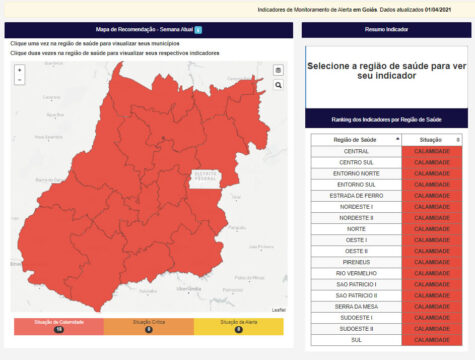Select SERRA DA MESA region row

click(x=386, y=306)
